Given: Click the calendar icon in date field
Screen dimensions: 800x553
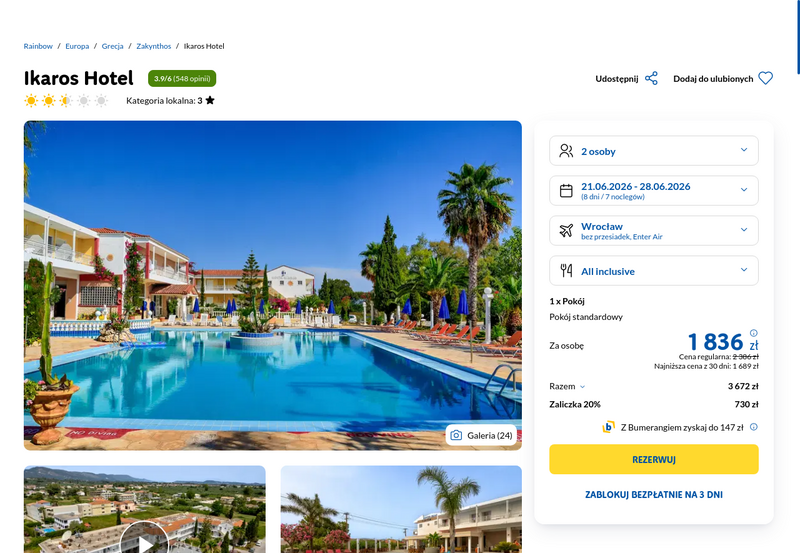Looking at the screenshot, I should 566,191.
